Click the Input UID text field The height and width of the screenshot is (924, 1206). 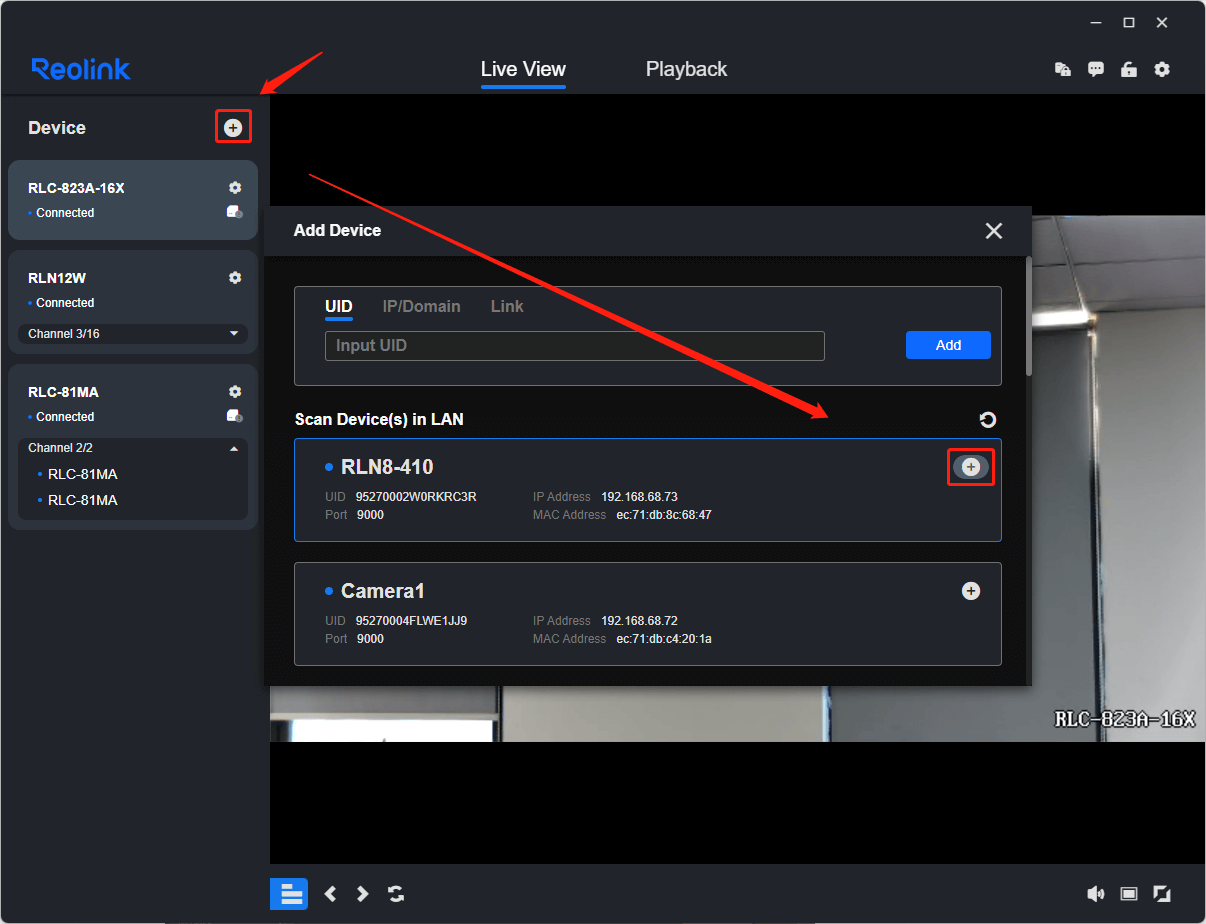pyautogui.click(x=574, y=346)
